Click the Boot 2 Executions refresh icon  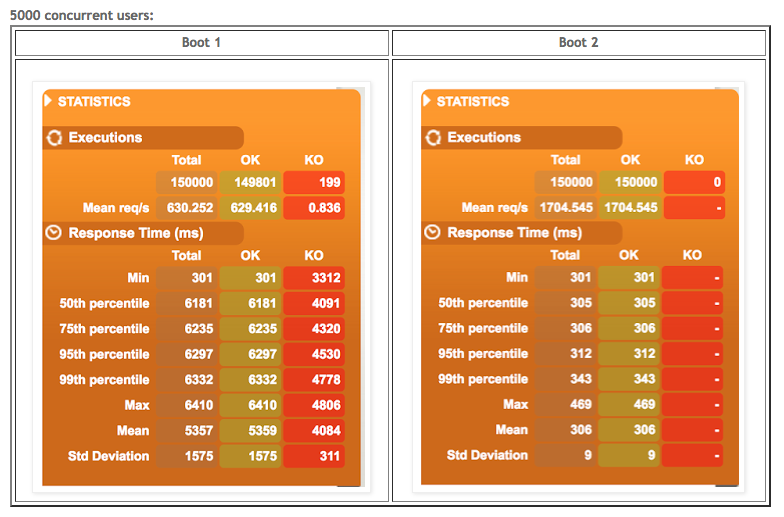[434, 138]
